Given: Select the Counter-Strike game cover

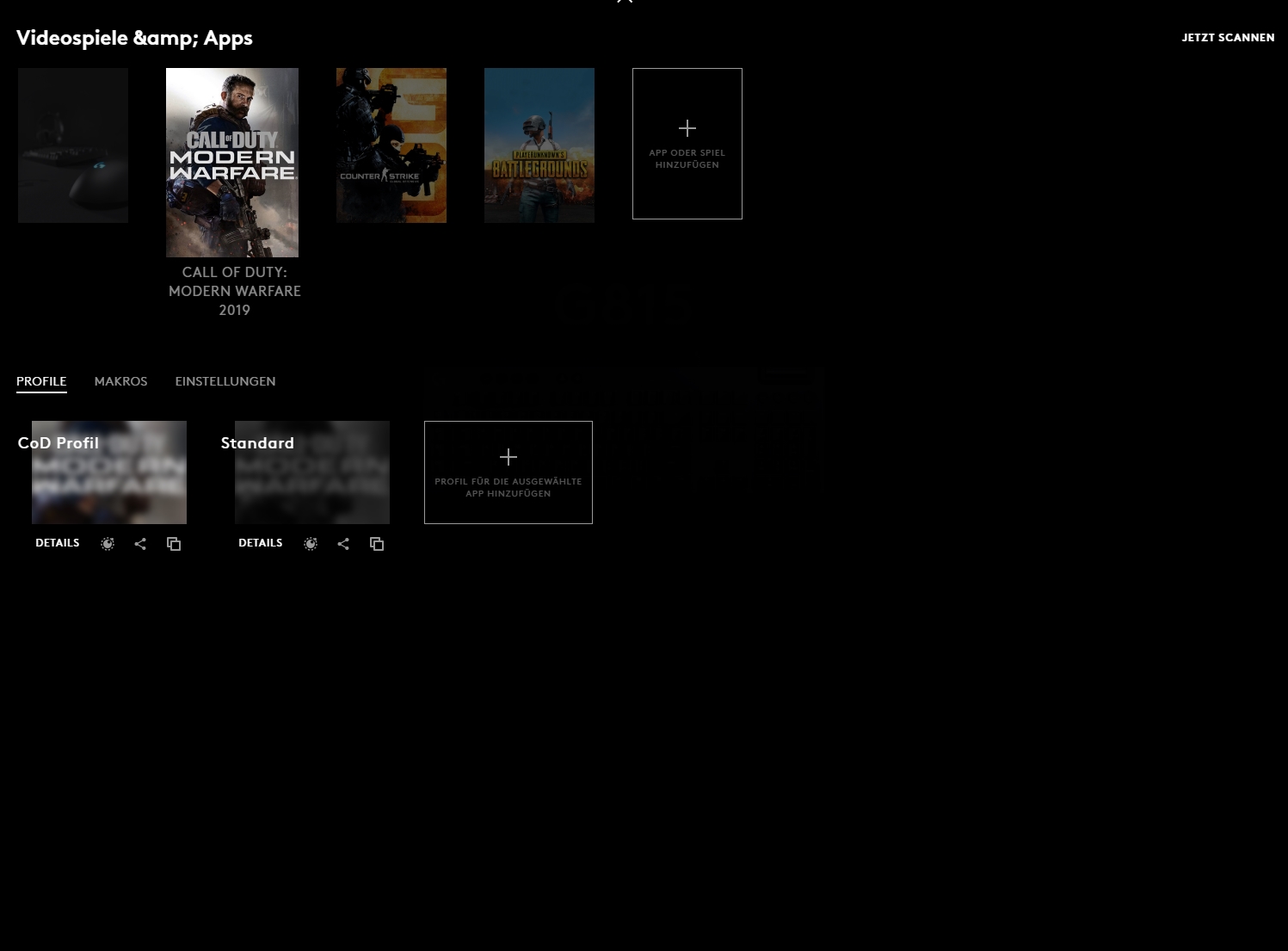Looking at the screenshot, I should [391, 145].
